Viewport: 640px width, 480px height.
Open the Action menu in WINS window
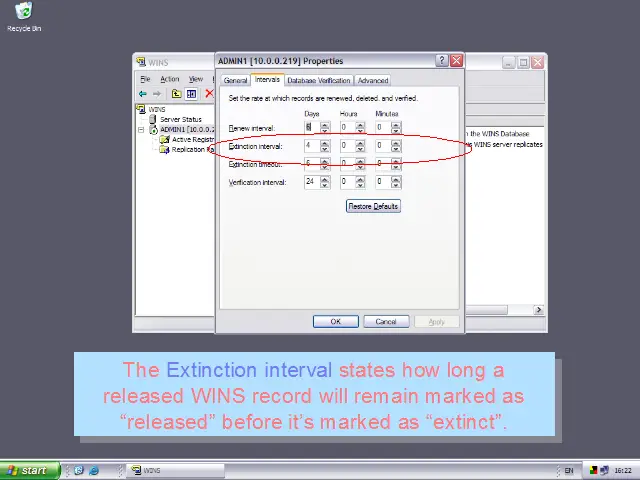[x=170, y=79]
